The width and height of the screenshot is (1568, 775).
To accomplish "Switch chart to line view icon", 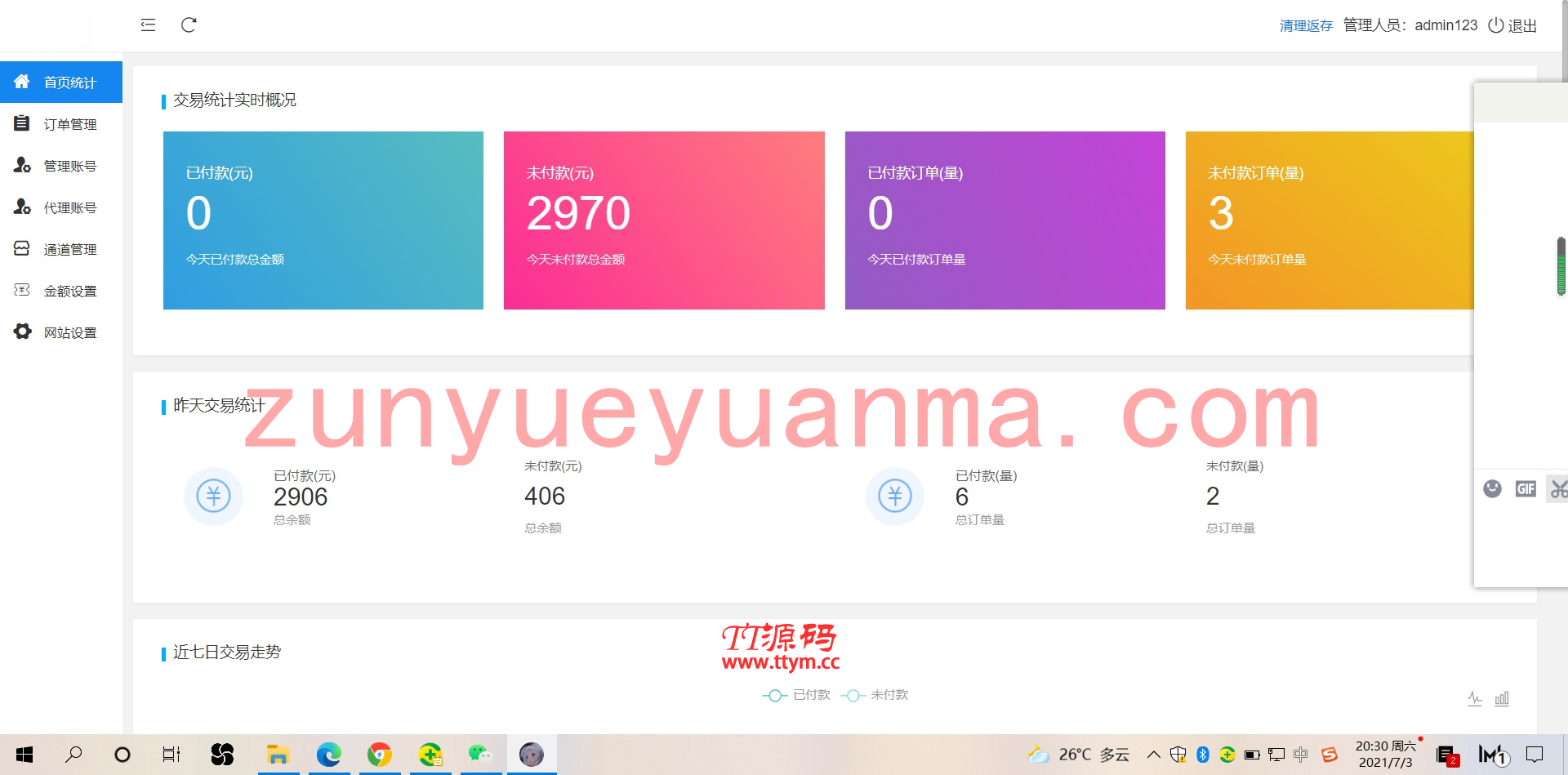I will click(x=1475, y=699).
